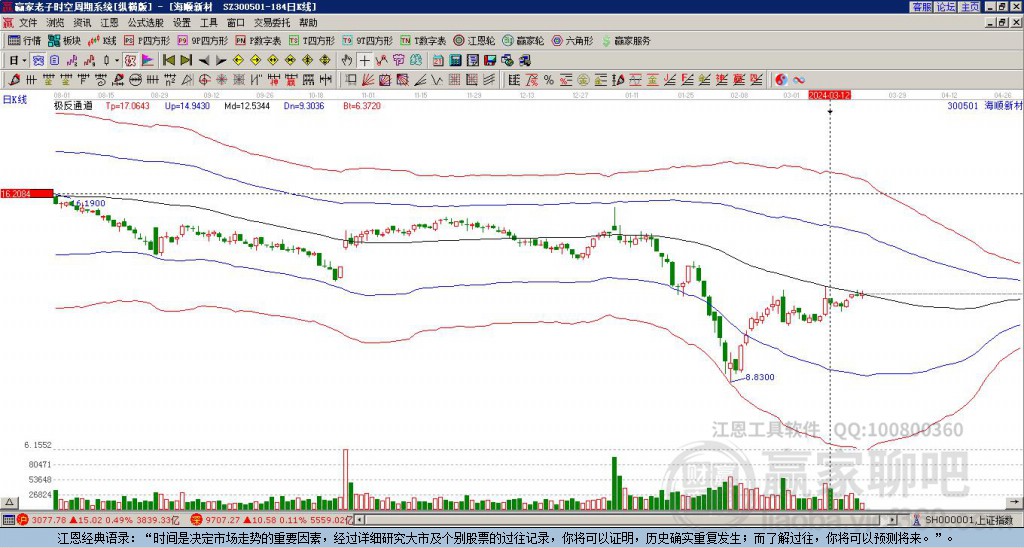The image size is (1024, 548).
Task: Open the 帮助 menu
Action: coord(308,23)
